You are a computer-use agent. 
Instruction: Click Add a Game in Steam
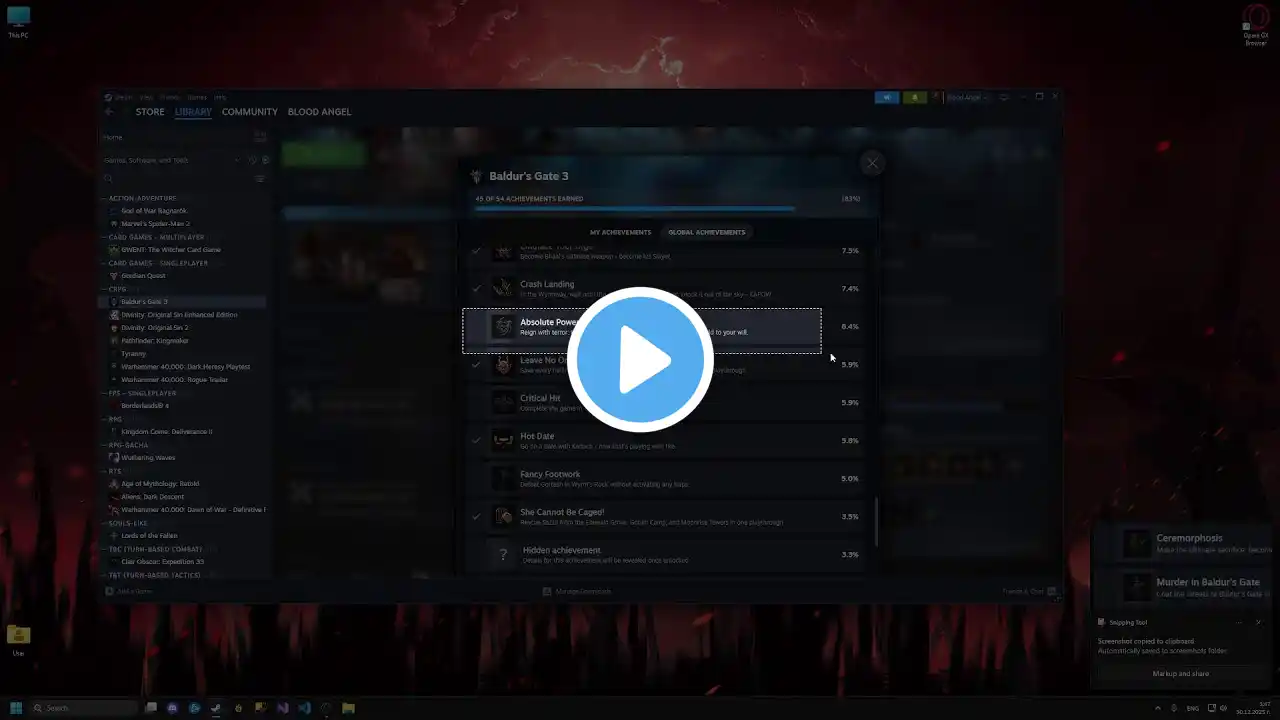(x=128, y=591)
